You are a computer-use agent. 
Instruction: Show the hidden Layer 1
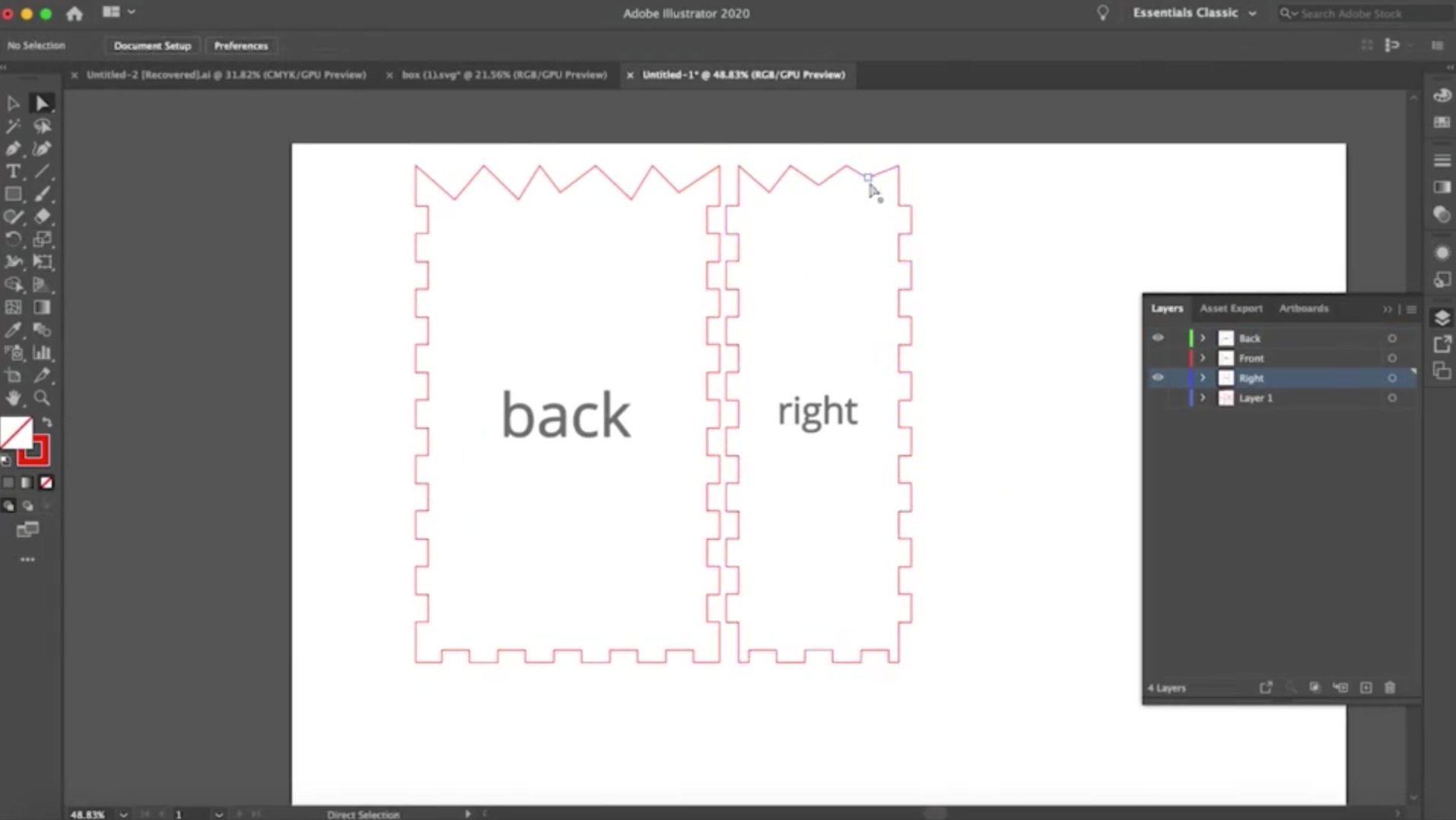click(1158, 398)
